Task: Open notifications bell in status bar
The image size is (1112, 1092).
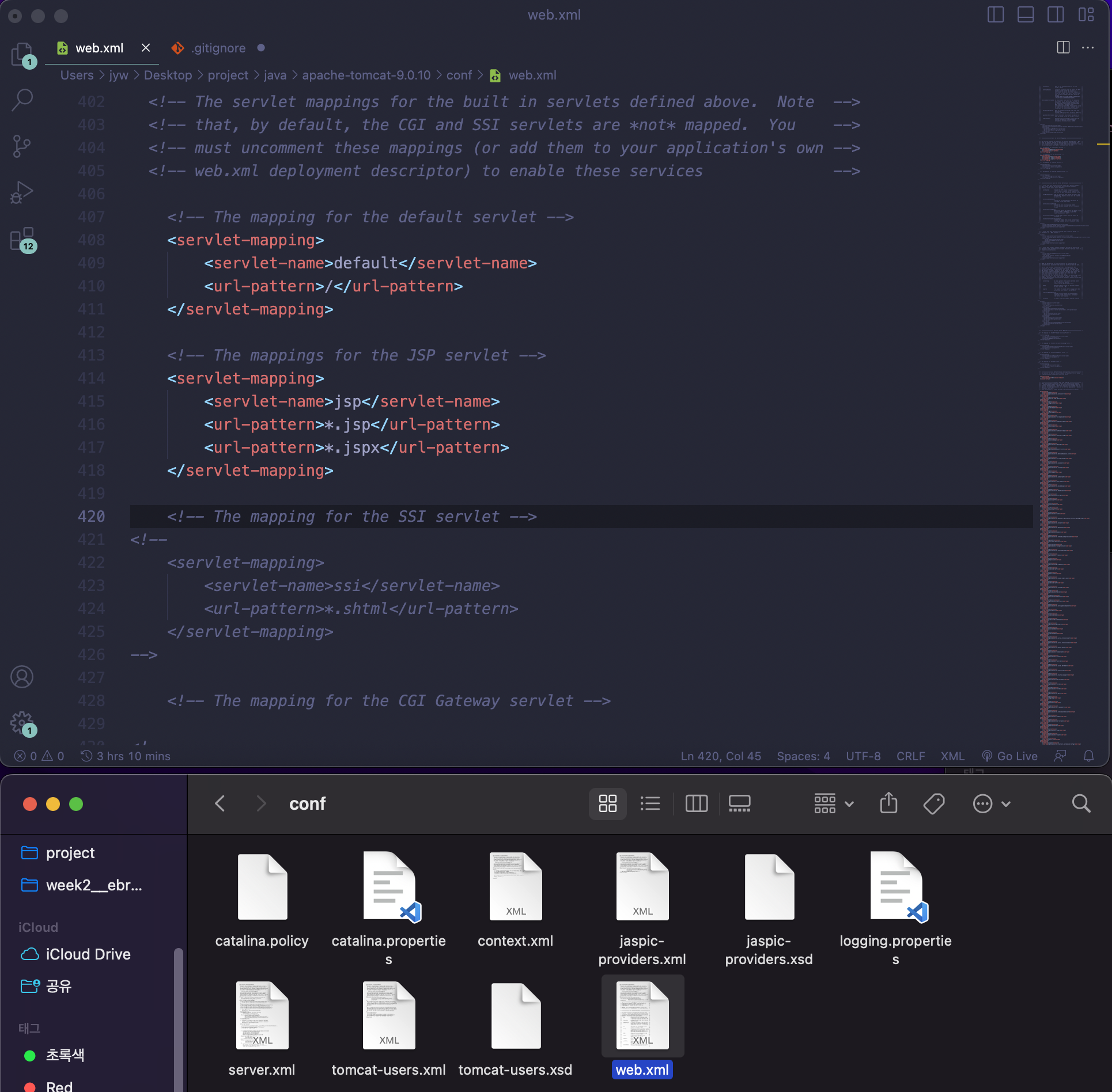Action: pyautogui.click(x=1088, y=756)
